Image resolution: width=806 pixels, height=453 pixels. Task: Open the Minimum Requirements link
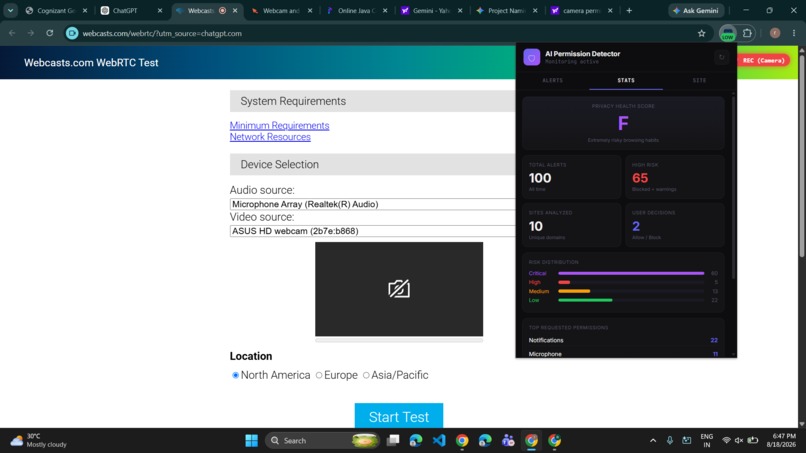coord(279,125)
